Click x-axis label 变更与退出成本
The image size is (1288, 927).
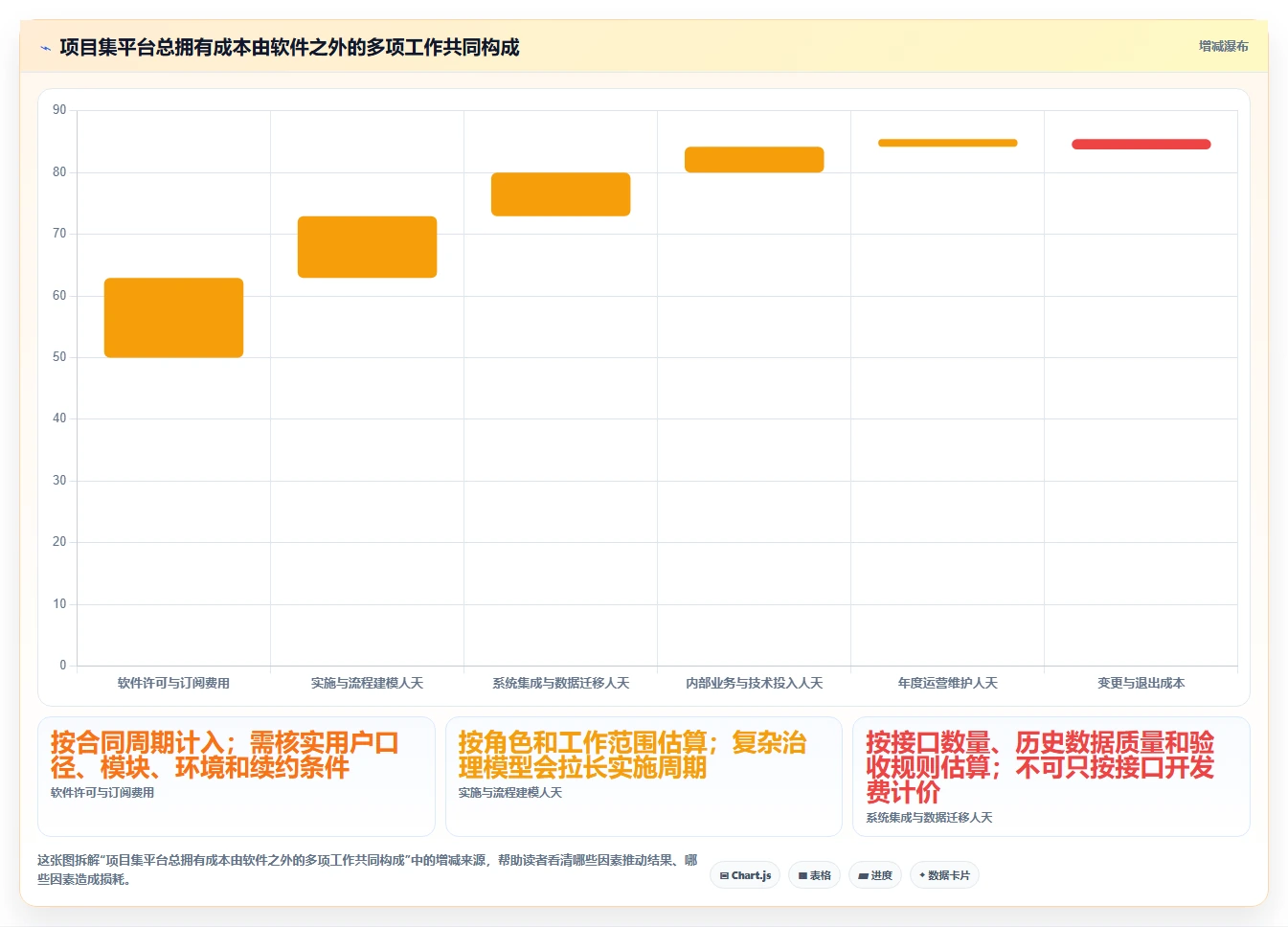pos(1141,683)
